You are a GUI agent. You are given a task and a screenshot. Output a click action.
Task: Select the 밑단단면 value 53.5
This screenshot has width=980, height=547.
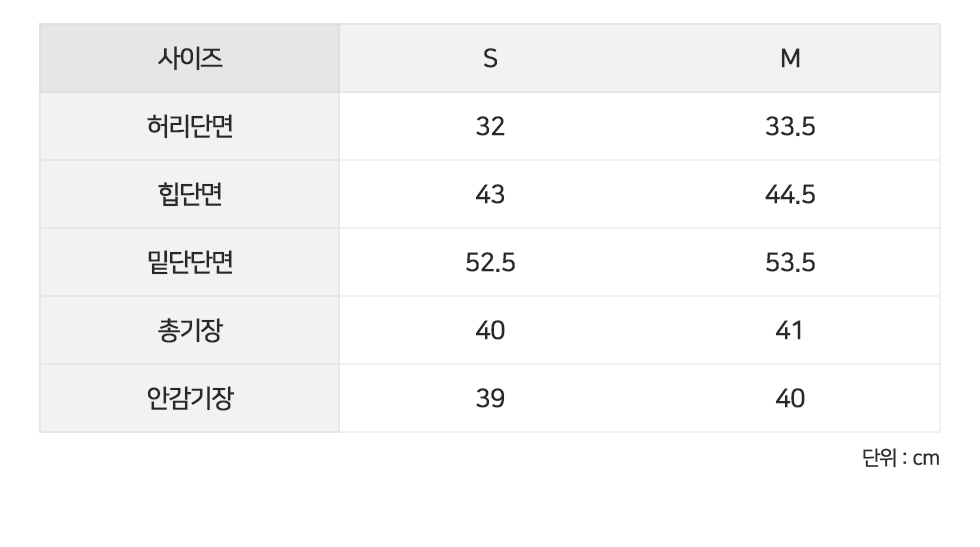[x=790, y=263]
